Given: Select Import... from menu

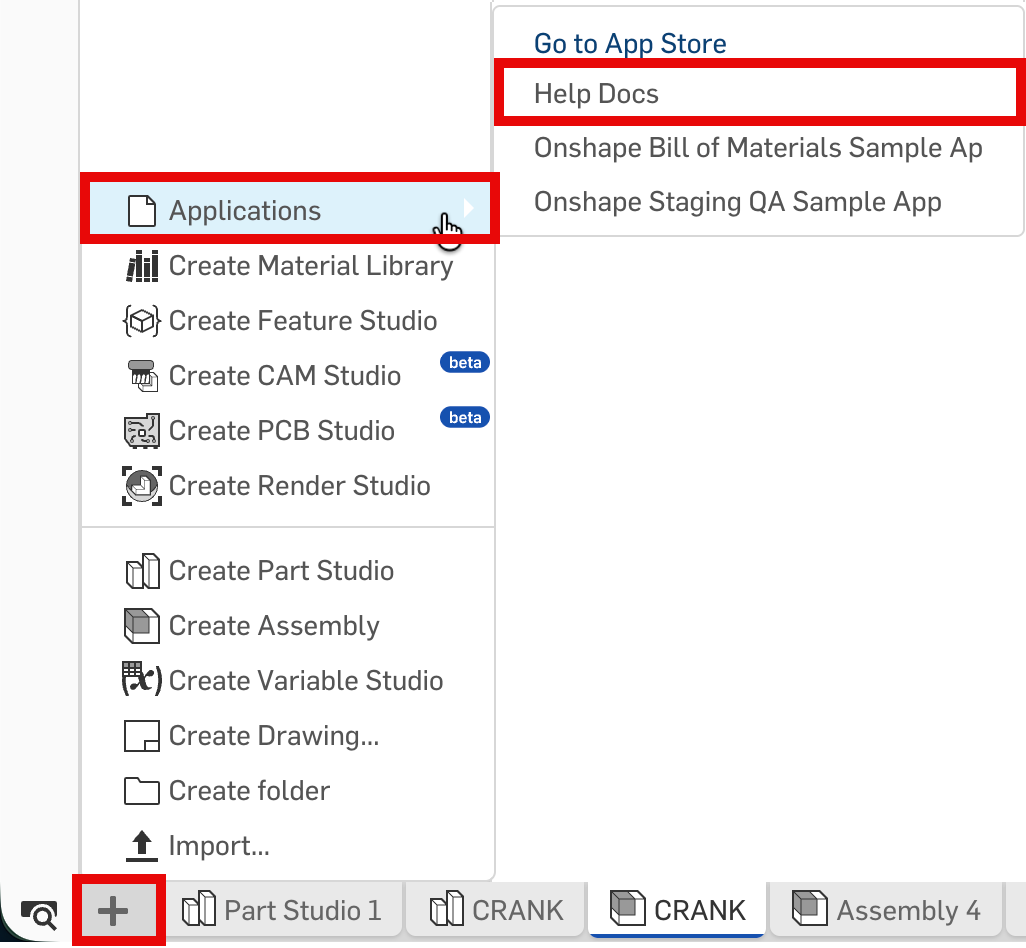Looking at the screenshot, I should pyautogui.click(x=288, y=845).
